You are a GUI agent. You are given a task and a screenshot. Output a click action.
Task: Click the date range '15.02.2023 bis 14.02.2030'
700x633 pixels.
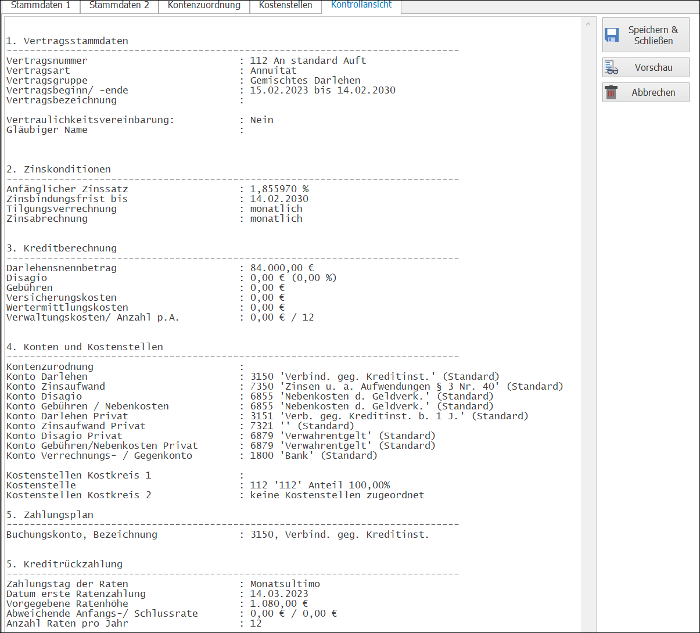click(323, 90)
